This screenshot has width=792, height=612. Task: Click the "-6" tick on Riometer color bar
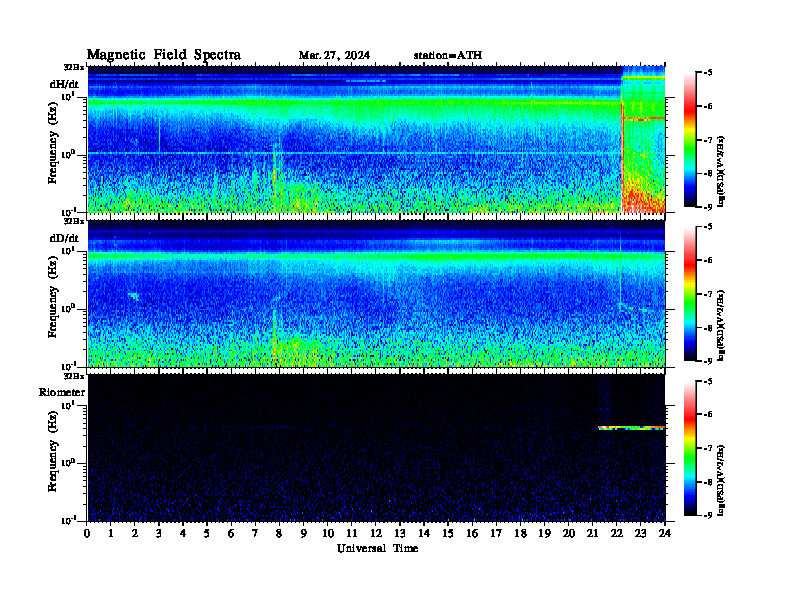(x=708, y=414)
